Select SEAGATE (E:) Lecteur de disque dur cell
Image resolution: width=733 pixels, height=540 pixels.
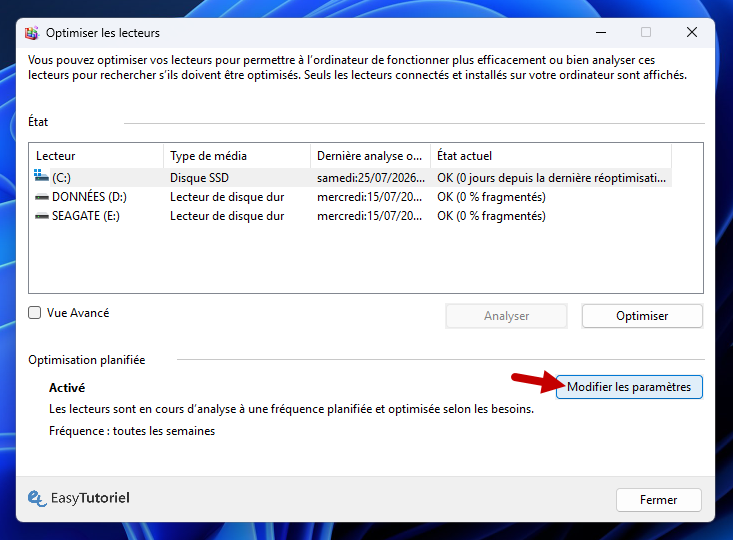227,216
